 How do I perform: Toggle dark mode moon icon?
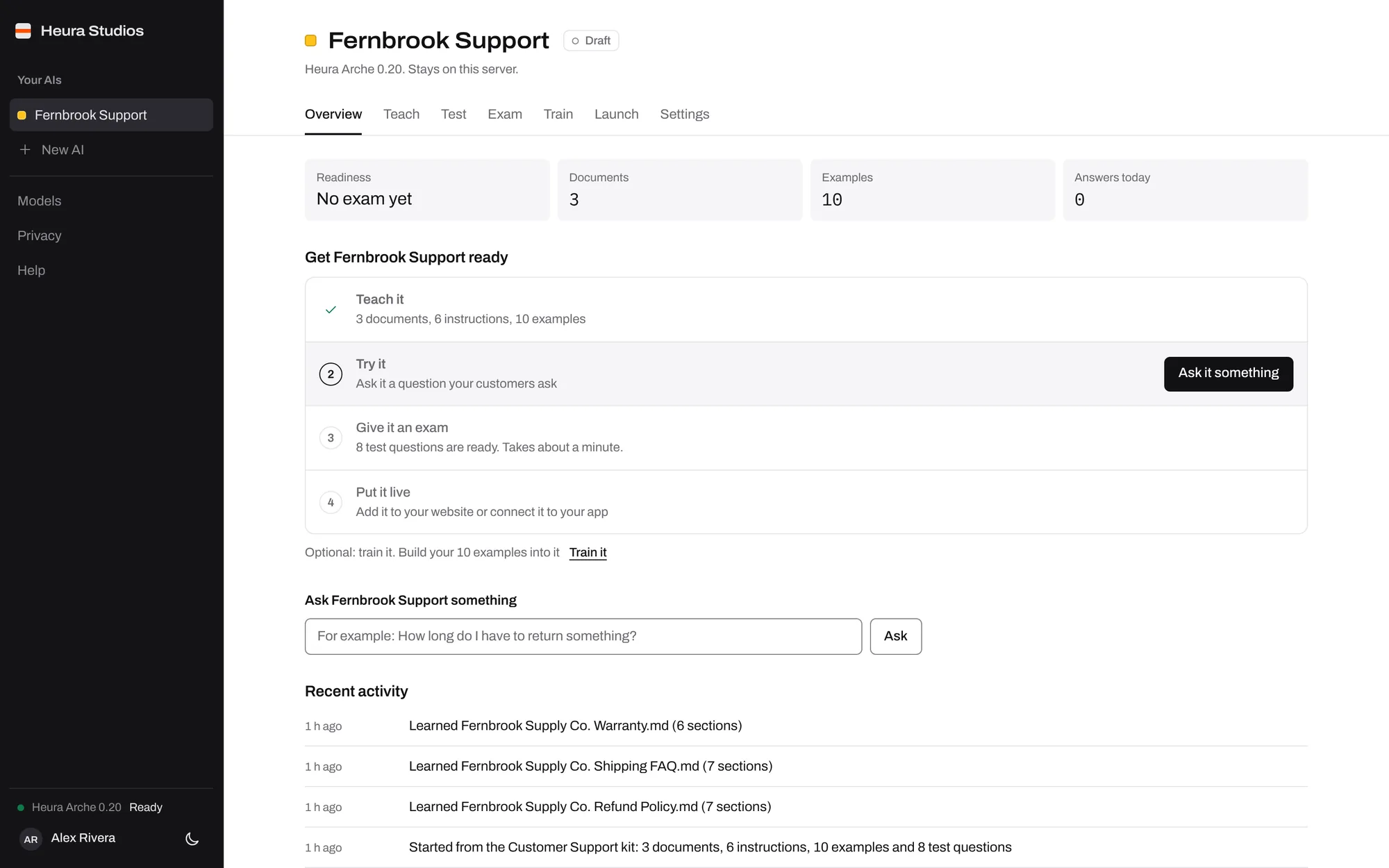[192, 839]
